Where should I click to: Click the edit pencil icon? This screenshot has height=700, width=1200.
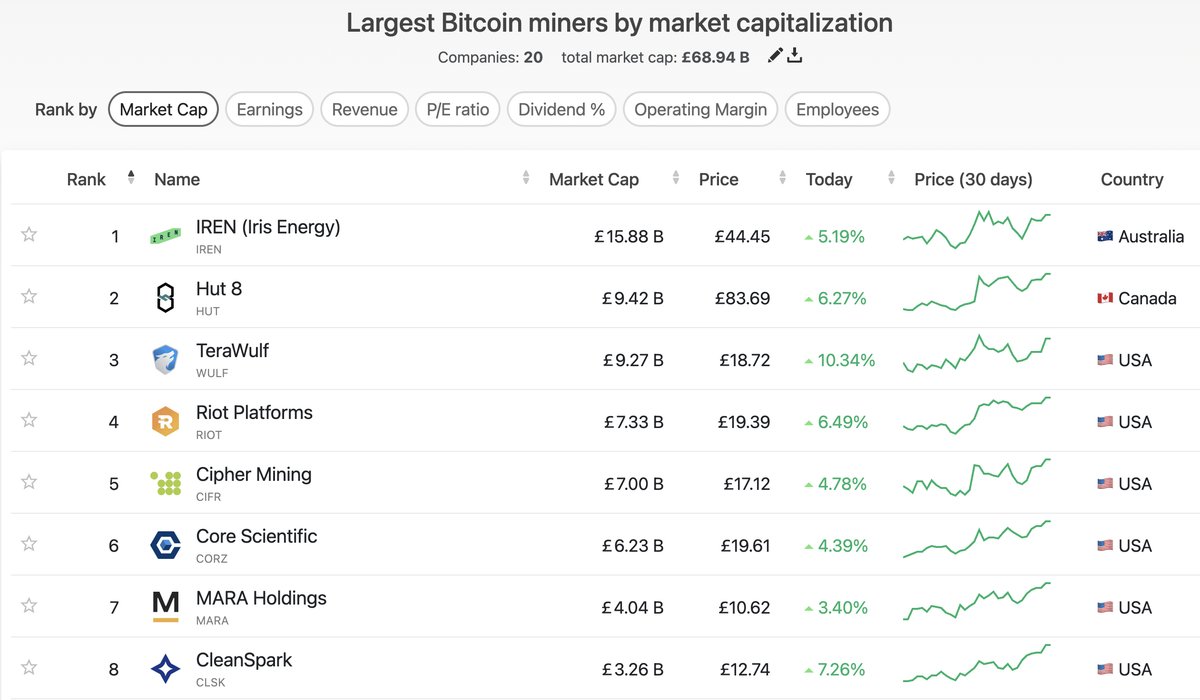[x=775, y=56]
